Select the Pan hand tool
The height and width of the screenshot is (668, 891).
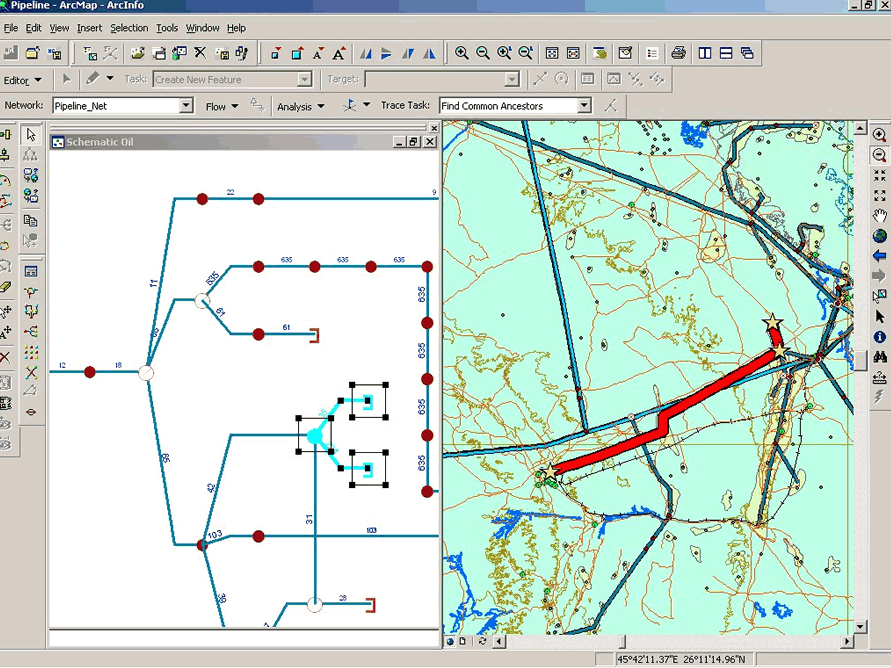[x=880, y=215]
